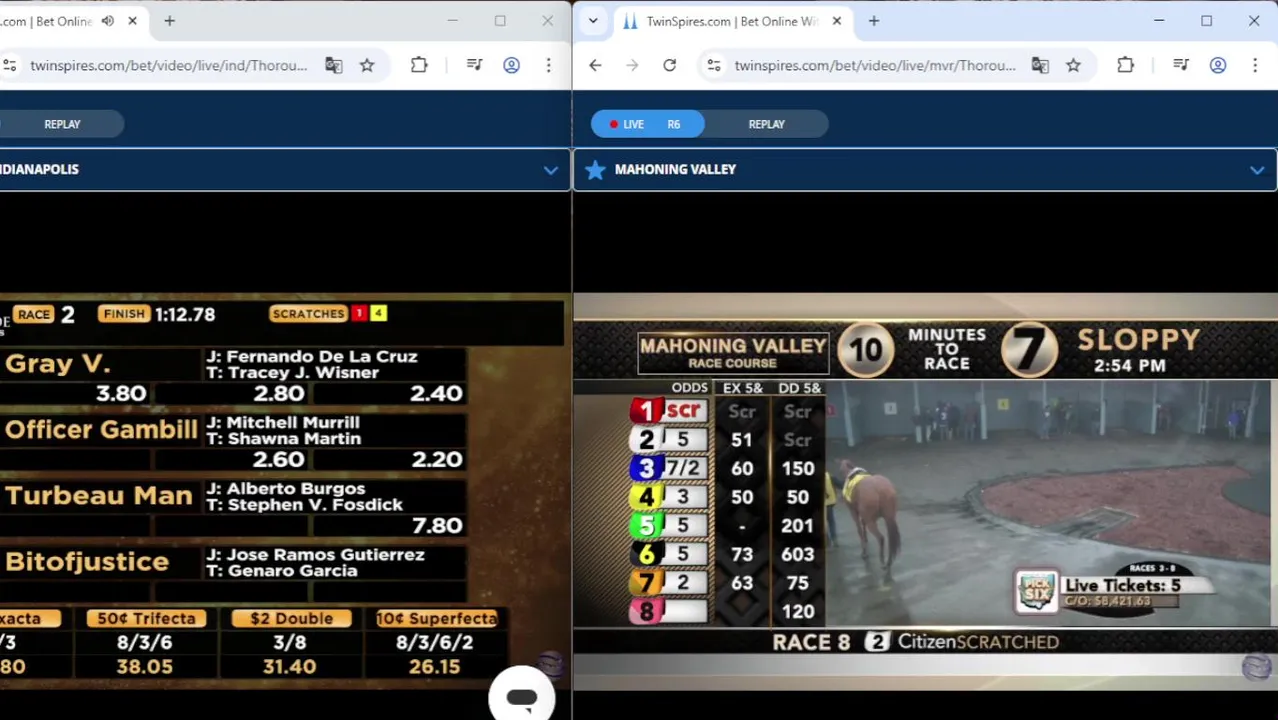The width and height of the screenshot is (1278, 720).
Task: Close the TwinSpires tab in right window
Action: [x=837, y=21]
